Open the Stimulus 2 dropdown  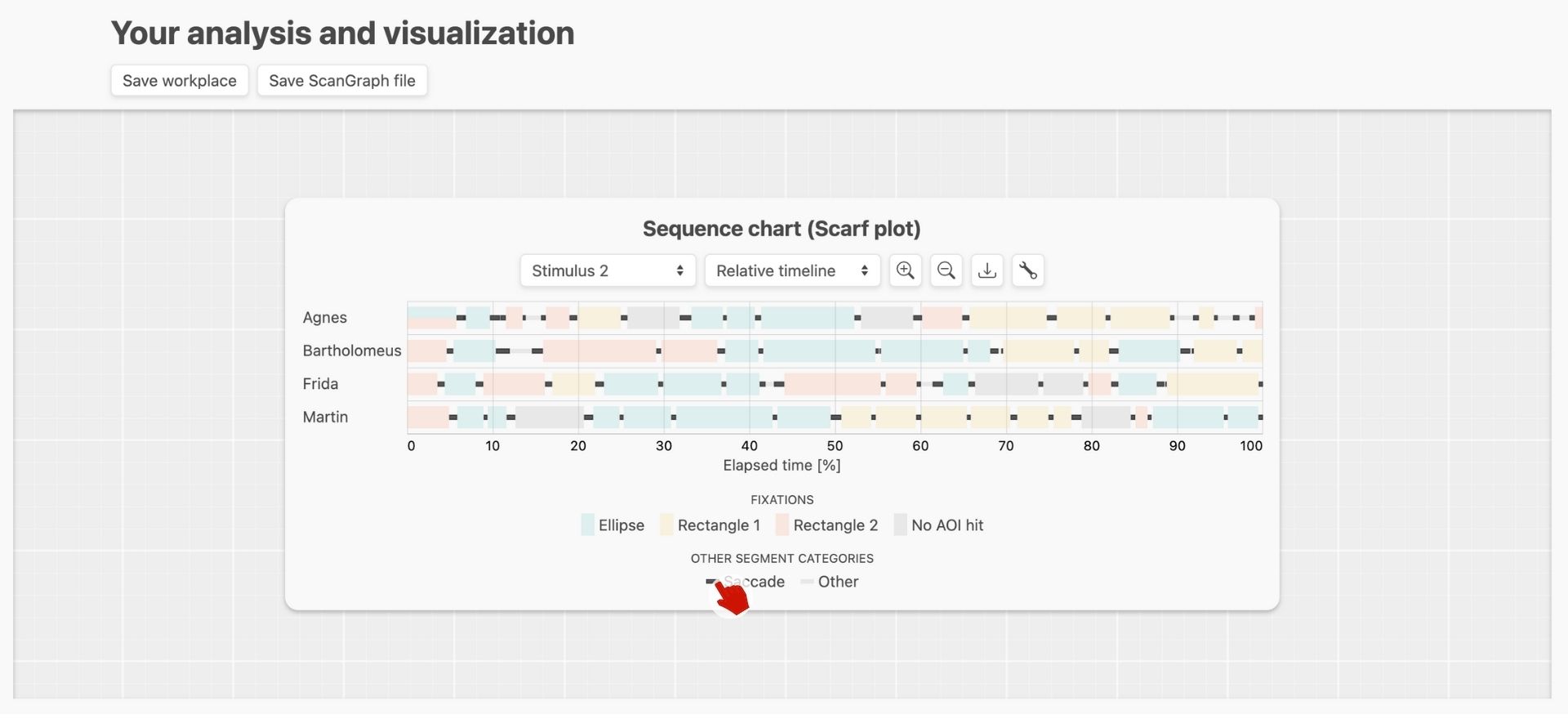608,270
